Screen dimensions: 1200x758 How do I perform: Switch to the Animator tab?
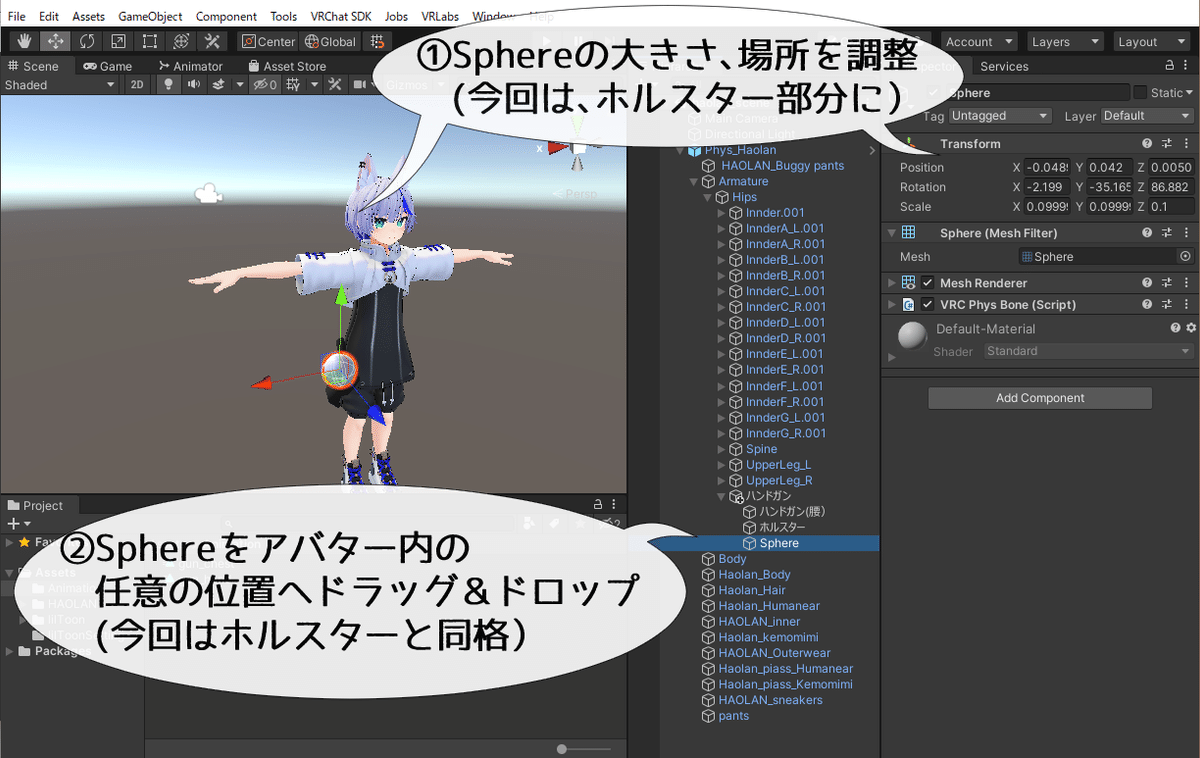coord(189,66)
